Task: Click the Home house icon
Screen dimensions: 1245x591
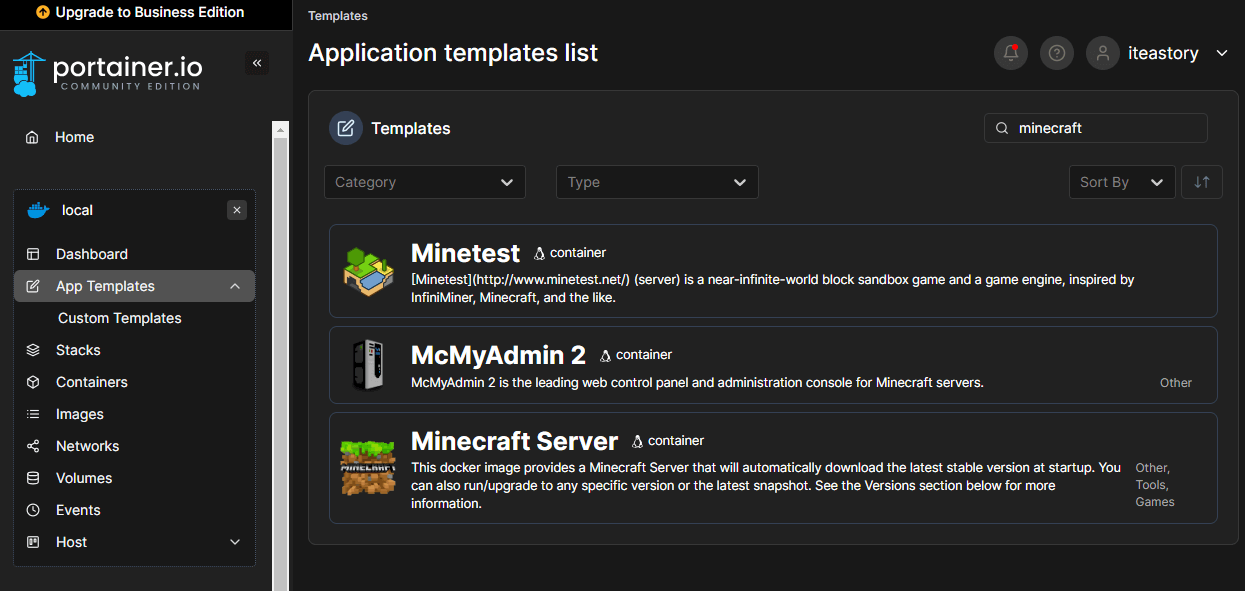Action: click(x=33, y=137)
